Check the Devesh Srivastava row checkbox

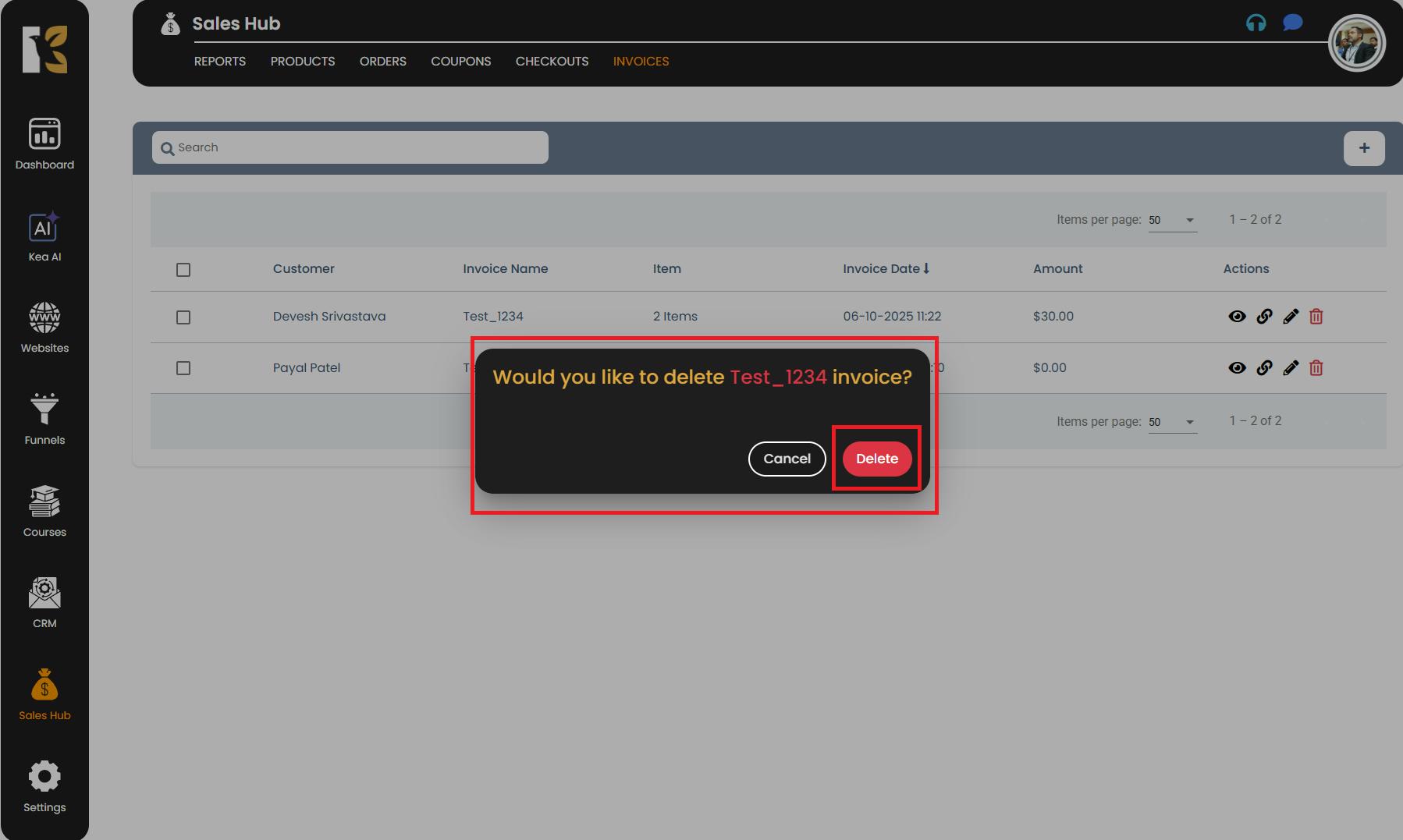tap(183, 317)
